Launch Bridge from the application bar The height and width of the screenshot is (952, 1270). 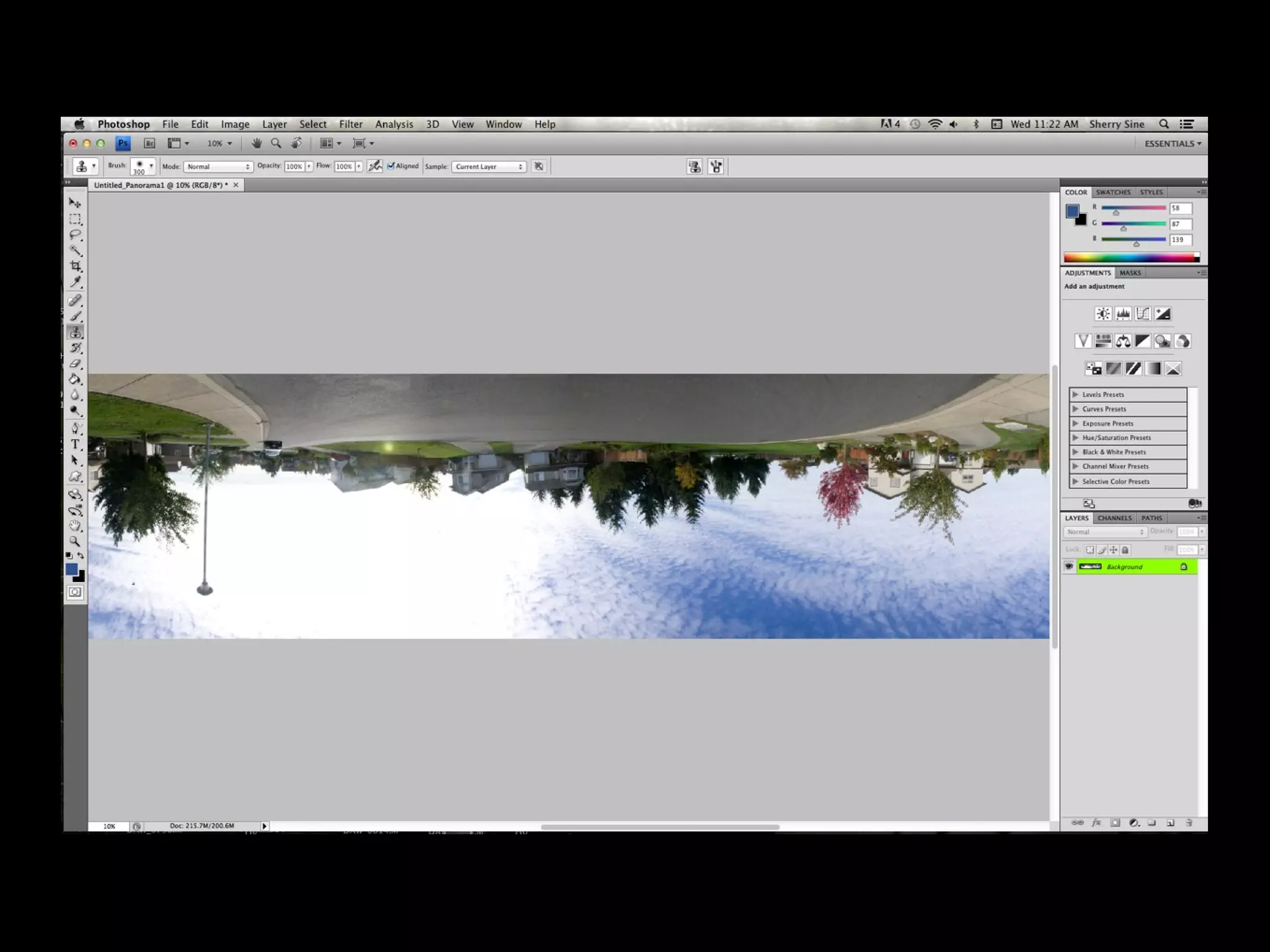click(x=149, y=143)
